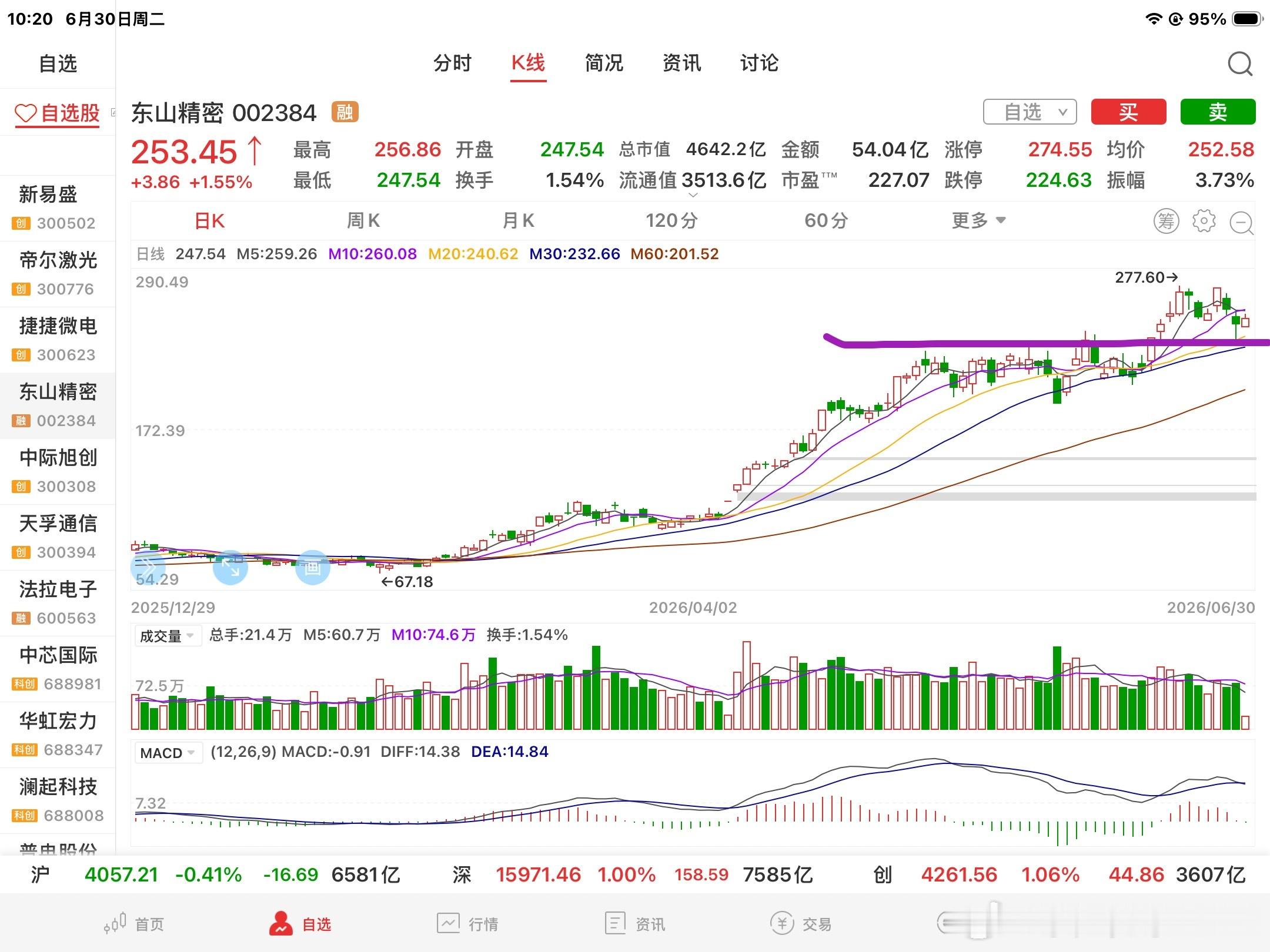Select 中际旭创 300308 in watchlist
Image resolution: width=1270 pixels, height=952 pixels.
coord(58,471)
